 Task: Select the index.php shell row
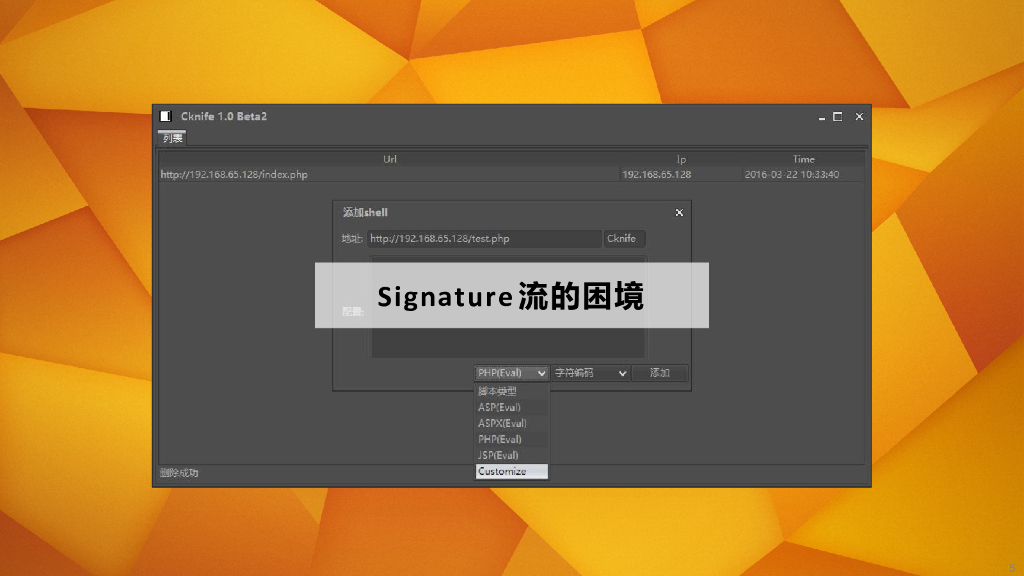pyautogui.click(x=390, y=174)
